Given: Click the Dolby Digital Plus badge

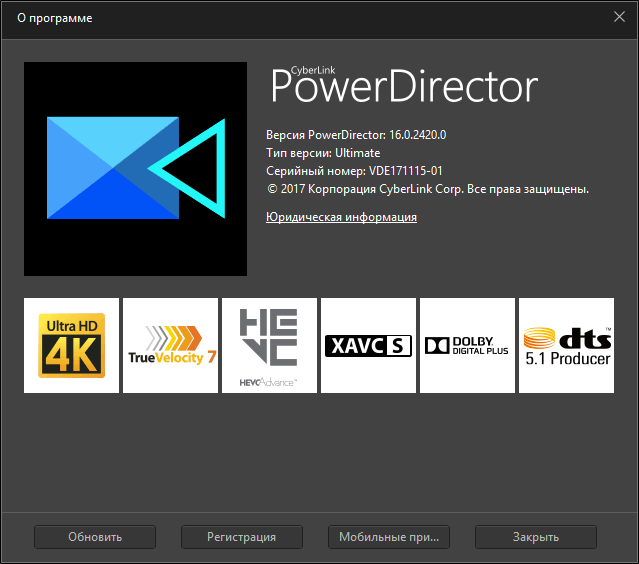Looking at the screenshot, I should (x=467, y=345).
